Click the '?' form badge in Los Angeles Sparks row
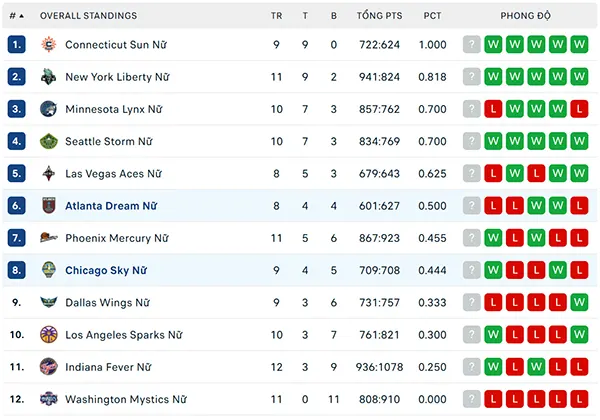600x420 pixels. click(471, 335)
